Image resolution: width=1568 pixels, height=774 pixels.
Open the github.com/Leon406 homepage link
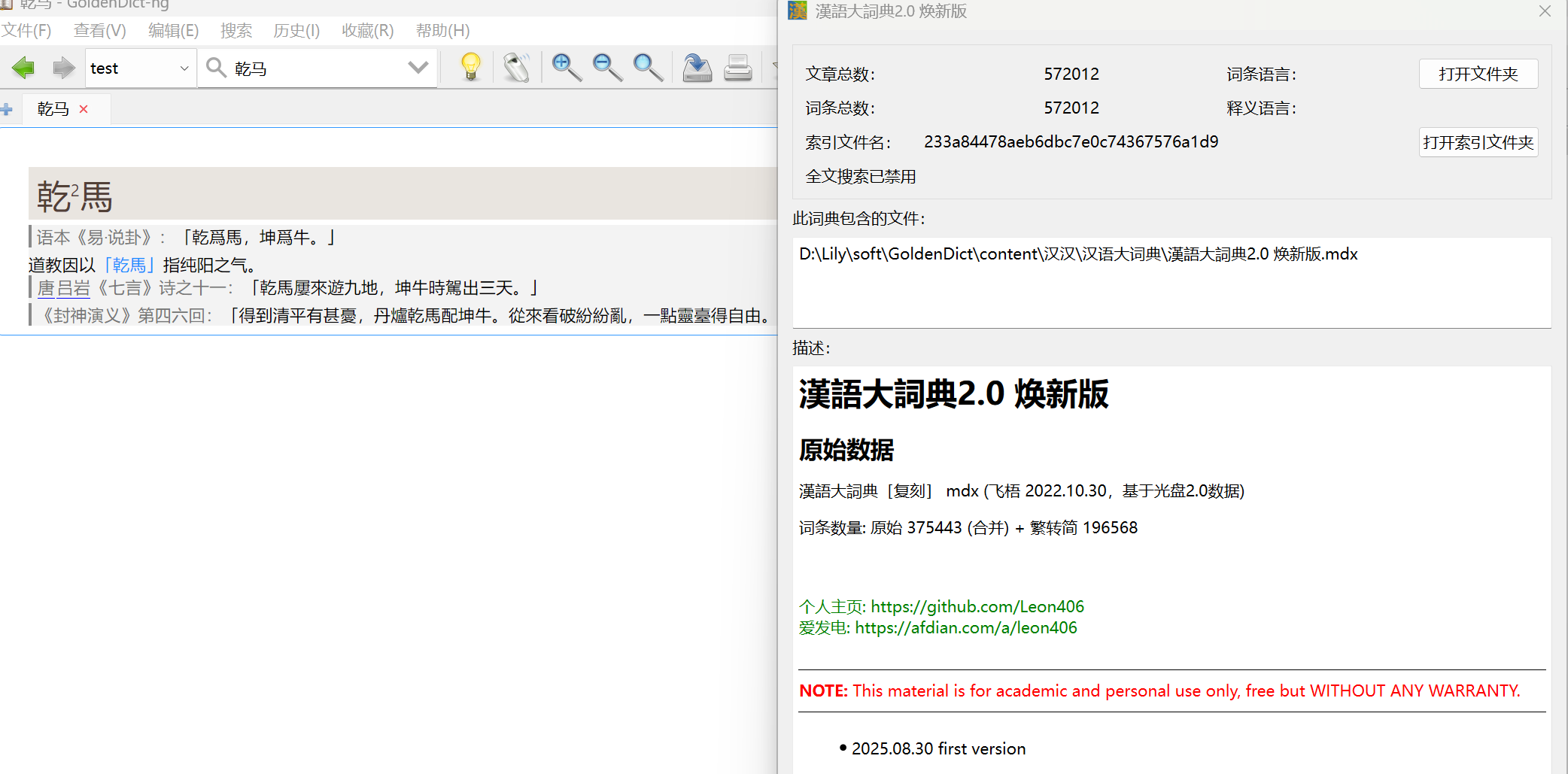coord(977,606)
